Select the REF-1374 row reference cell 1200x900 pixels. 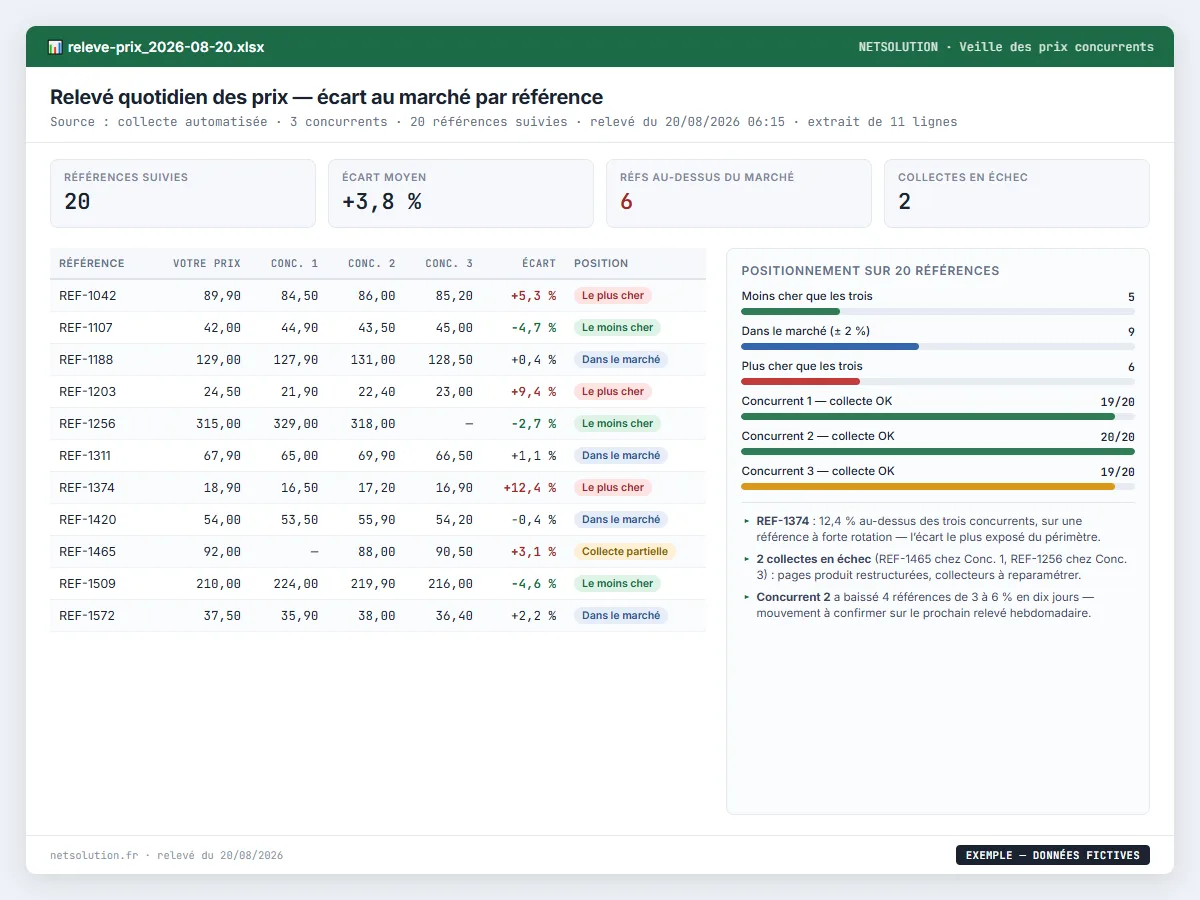[88, 488]
